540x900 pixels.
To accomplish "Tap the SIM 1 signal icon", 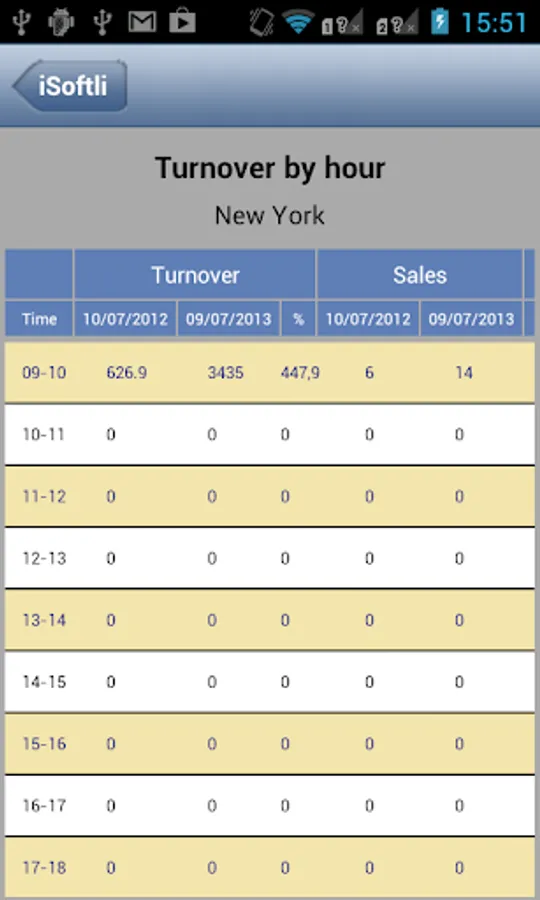I will click(341, 24).
